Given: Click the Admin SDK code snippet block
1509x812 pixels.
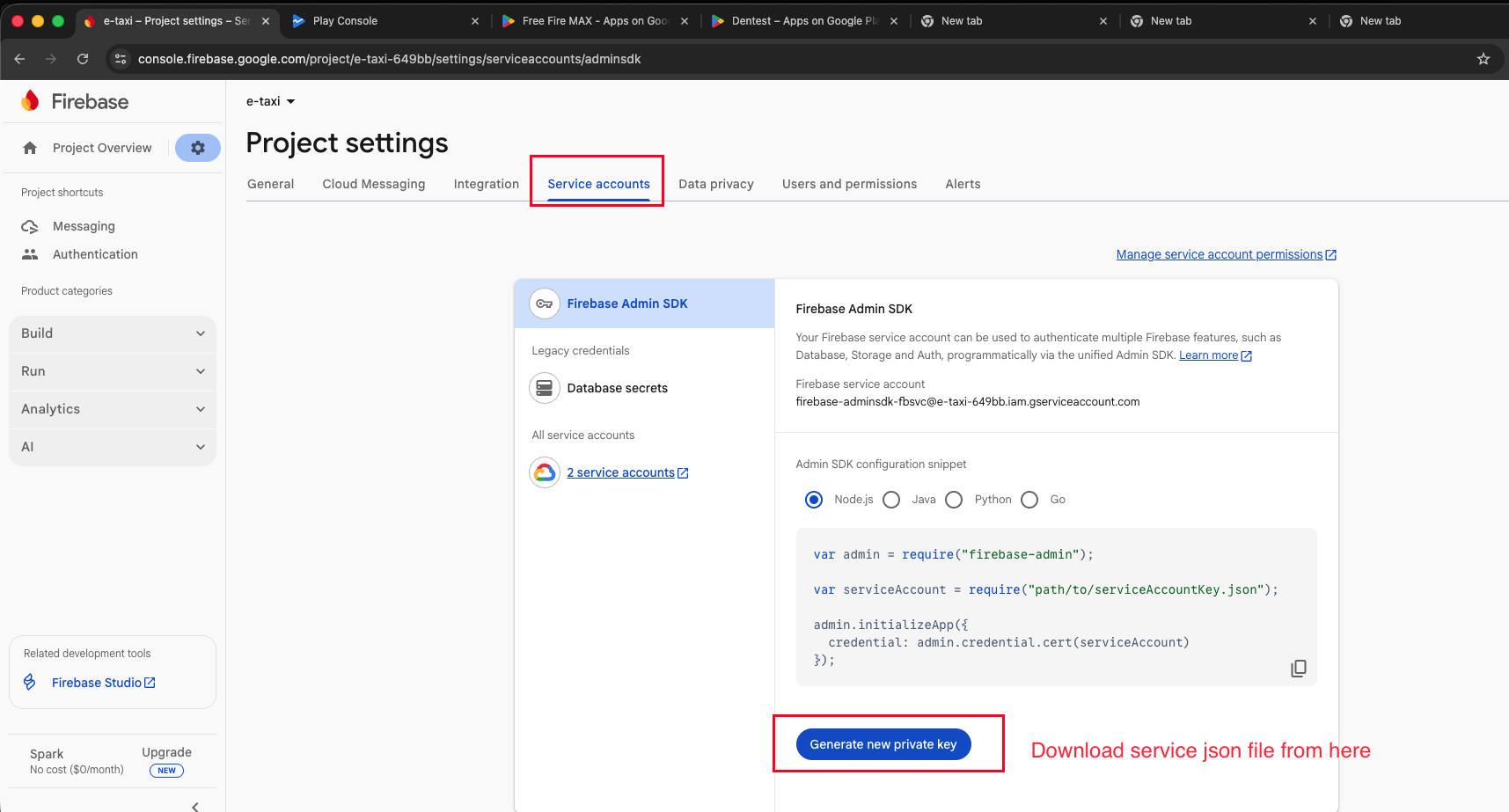Looking at the screenshot, I should [x=1056, y=607].
